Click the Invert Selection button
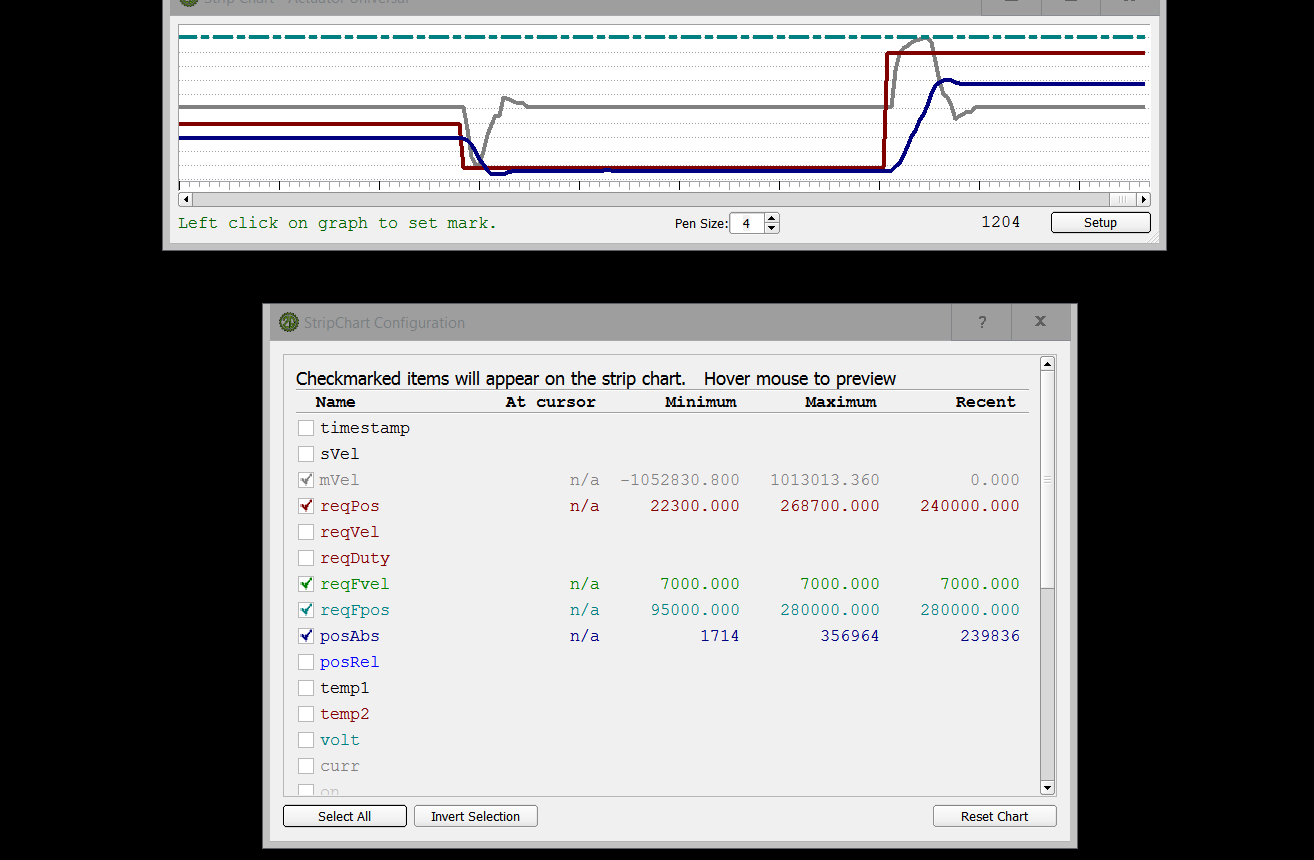This screenshot has height=860, width=1314. 475,816
